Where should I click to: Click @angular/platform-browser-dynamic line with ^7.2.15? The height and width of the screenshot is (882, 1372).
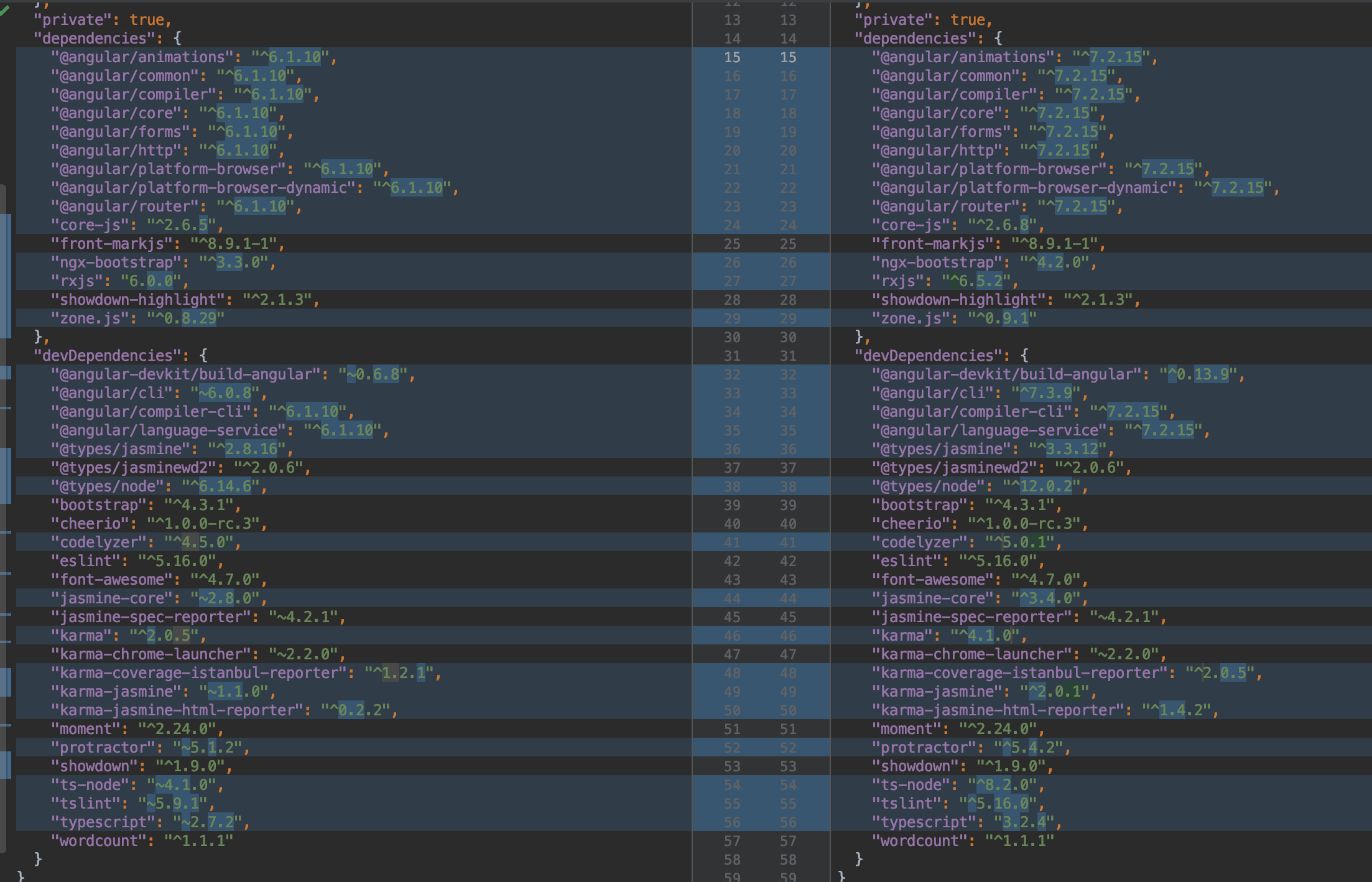tap(1076, 188)
